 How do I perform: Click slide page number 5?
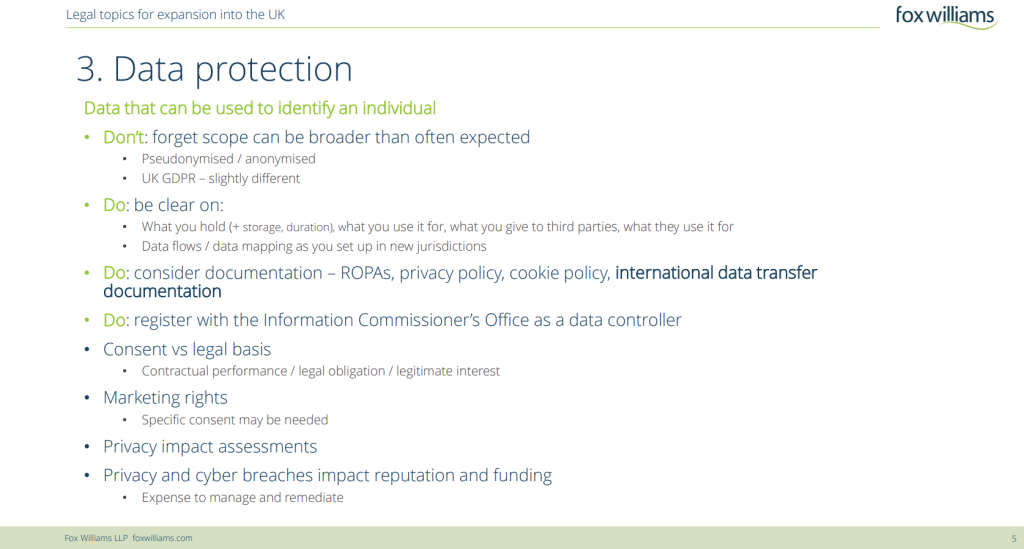pos(1014,539)
